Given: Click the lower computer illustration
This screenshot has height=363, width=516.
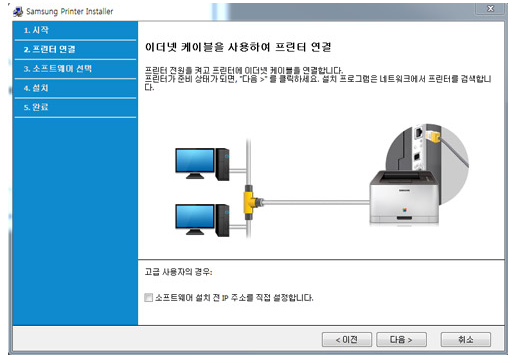Looking at the screenshot, I should pos(202,220).
